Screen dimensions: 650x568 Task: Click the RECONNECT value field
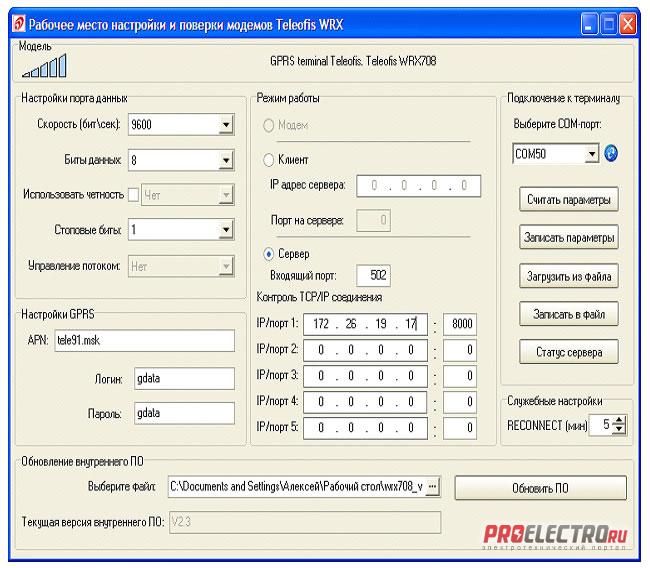(601, 425)
